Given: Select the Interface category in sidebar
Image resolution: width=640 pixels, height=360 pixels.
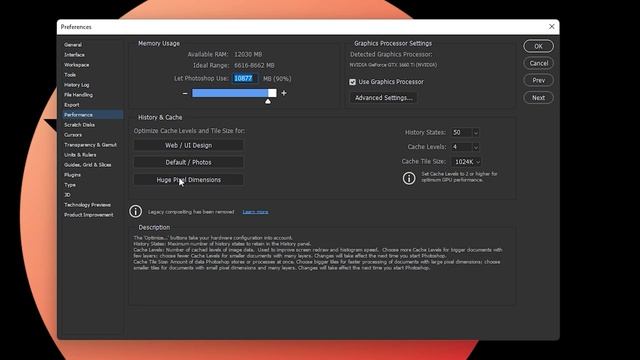Looking at the screenshot, I should 74,55.
